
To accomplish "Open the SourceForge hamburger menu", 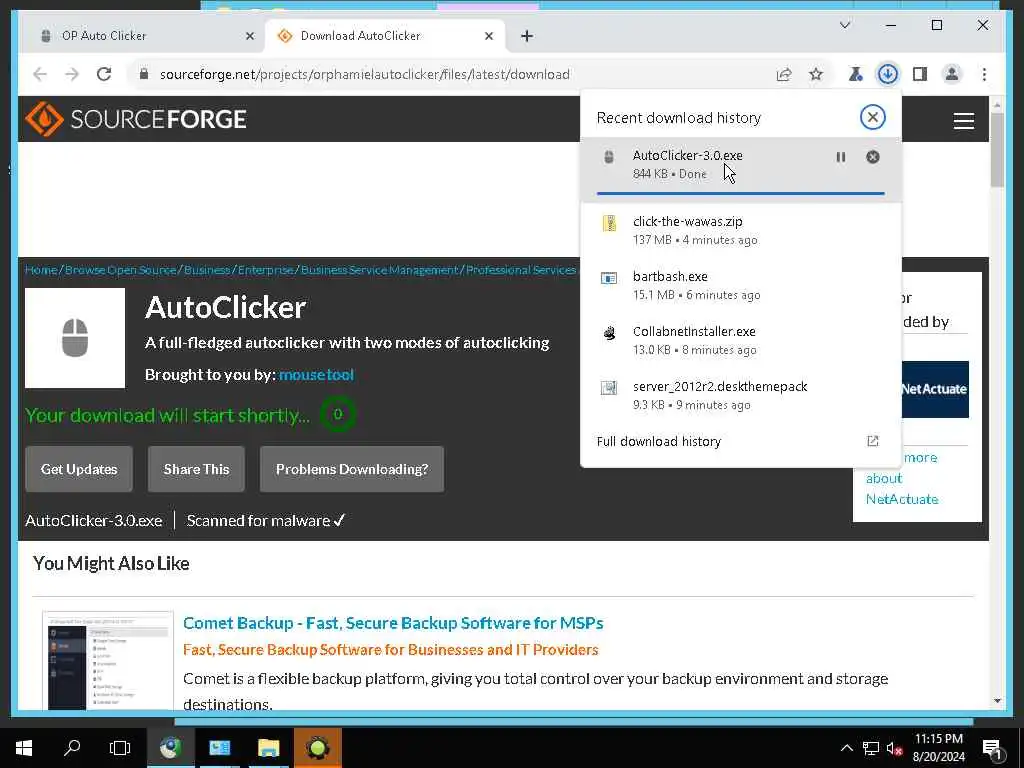I will click(963, 121).
